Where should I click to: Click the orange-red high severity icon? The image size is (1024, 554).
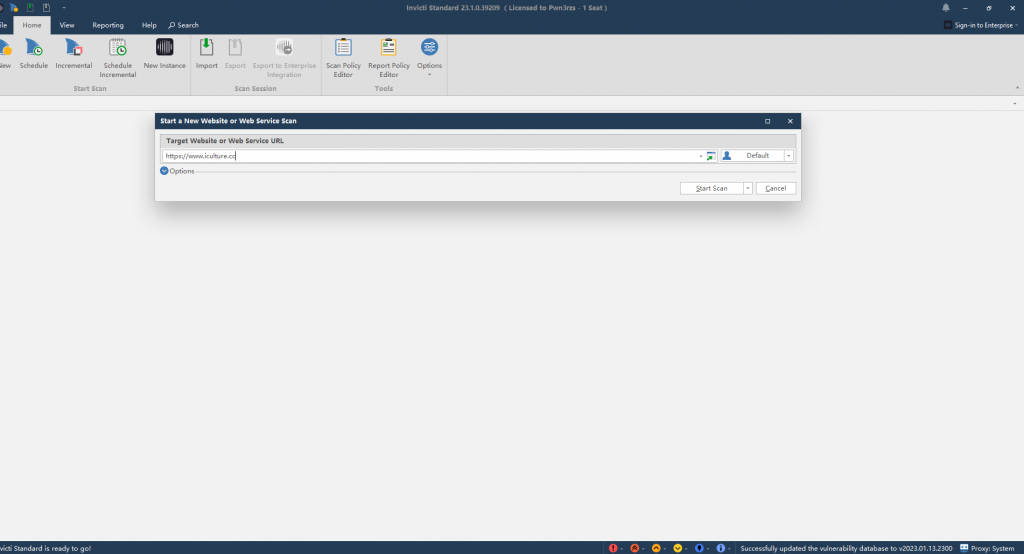tap(634, 548)
